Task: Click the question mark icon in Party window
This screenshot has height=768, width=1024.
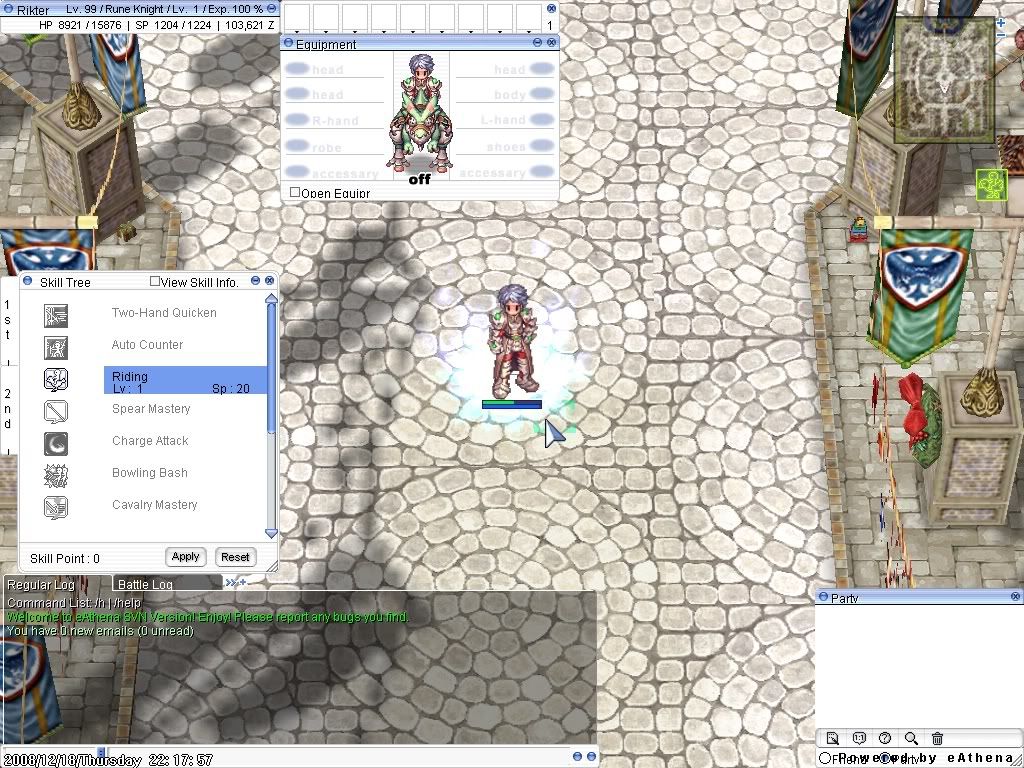Action: (x=885, y=738)
